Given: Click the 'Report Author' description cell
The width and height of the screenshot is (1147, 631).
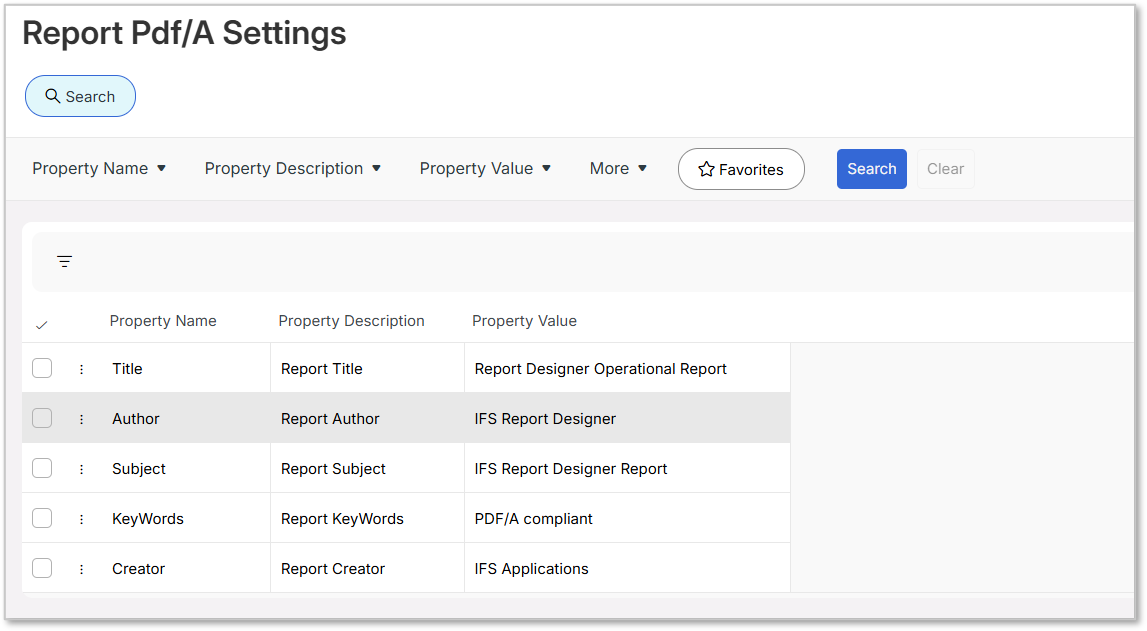Looking at the screenshot, I should [x=367, y=418].
